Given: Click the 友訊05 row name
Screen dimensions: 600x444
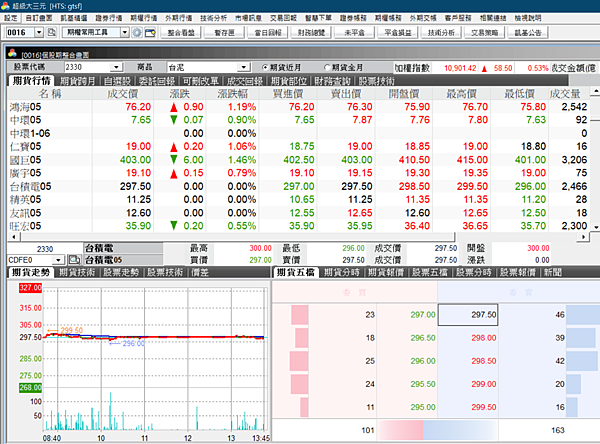Looking at the screenshot, I should [25, 213].
